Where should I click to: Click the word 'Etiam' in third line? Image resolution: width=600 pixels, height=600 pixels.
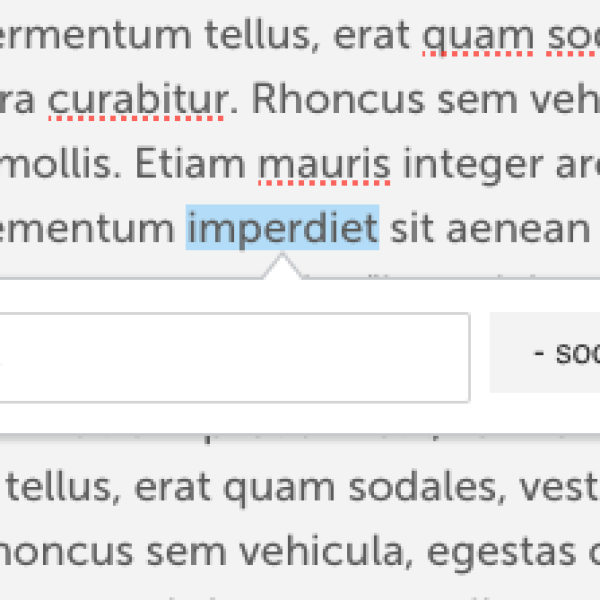click(x=204, y=164)
